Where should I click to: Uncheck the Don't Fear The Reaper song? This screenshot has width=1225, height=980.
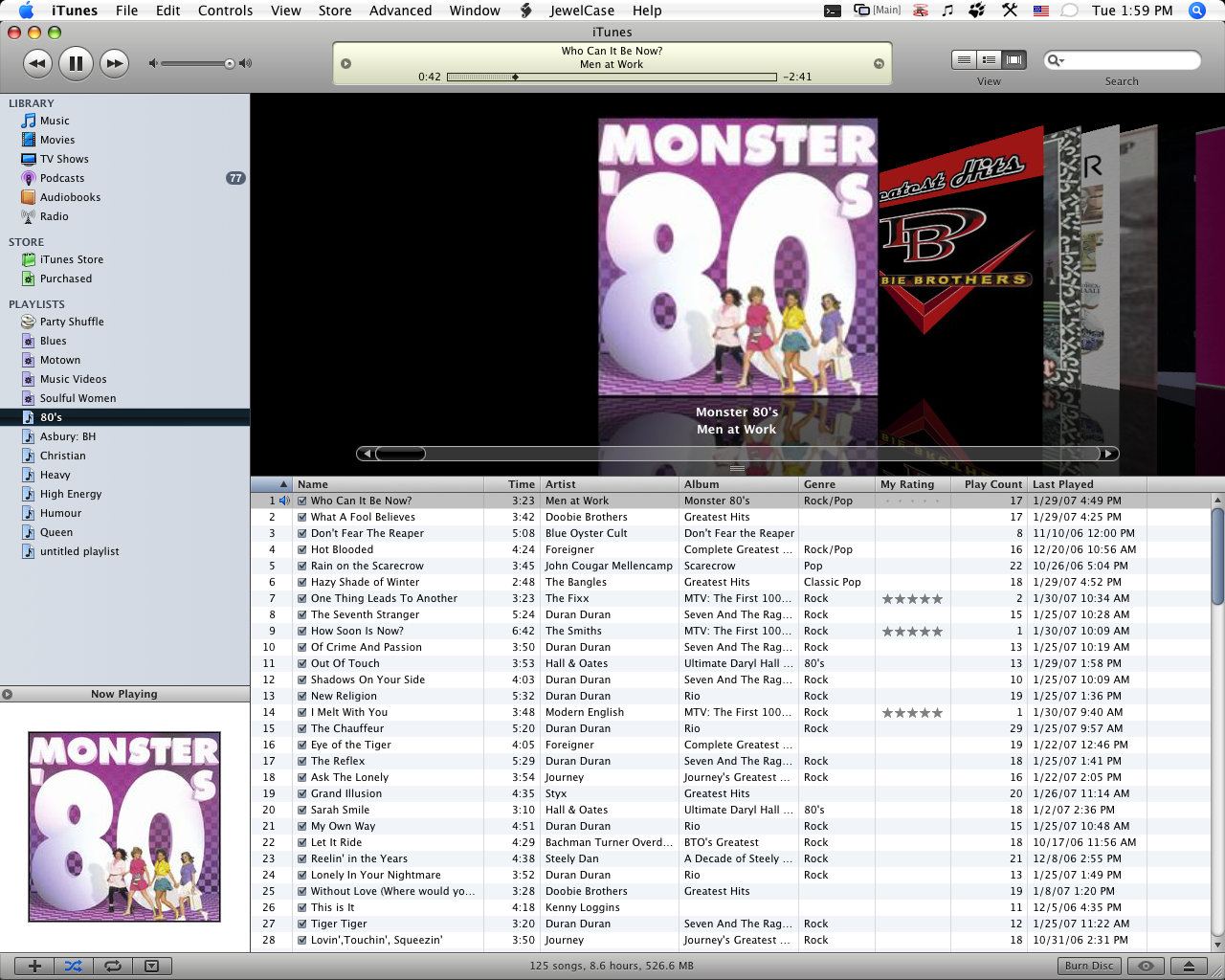302,533
